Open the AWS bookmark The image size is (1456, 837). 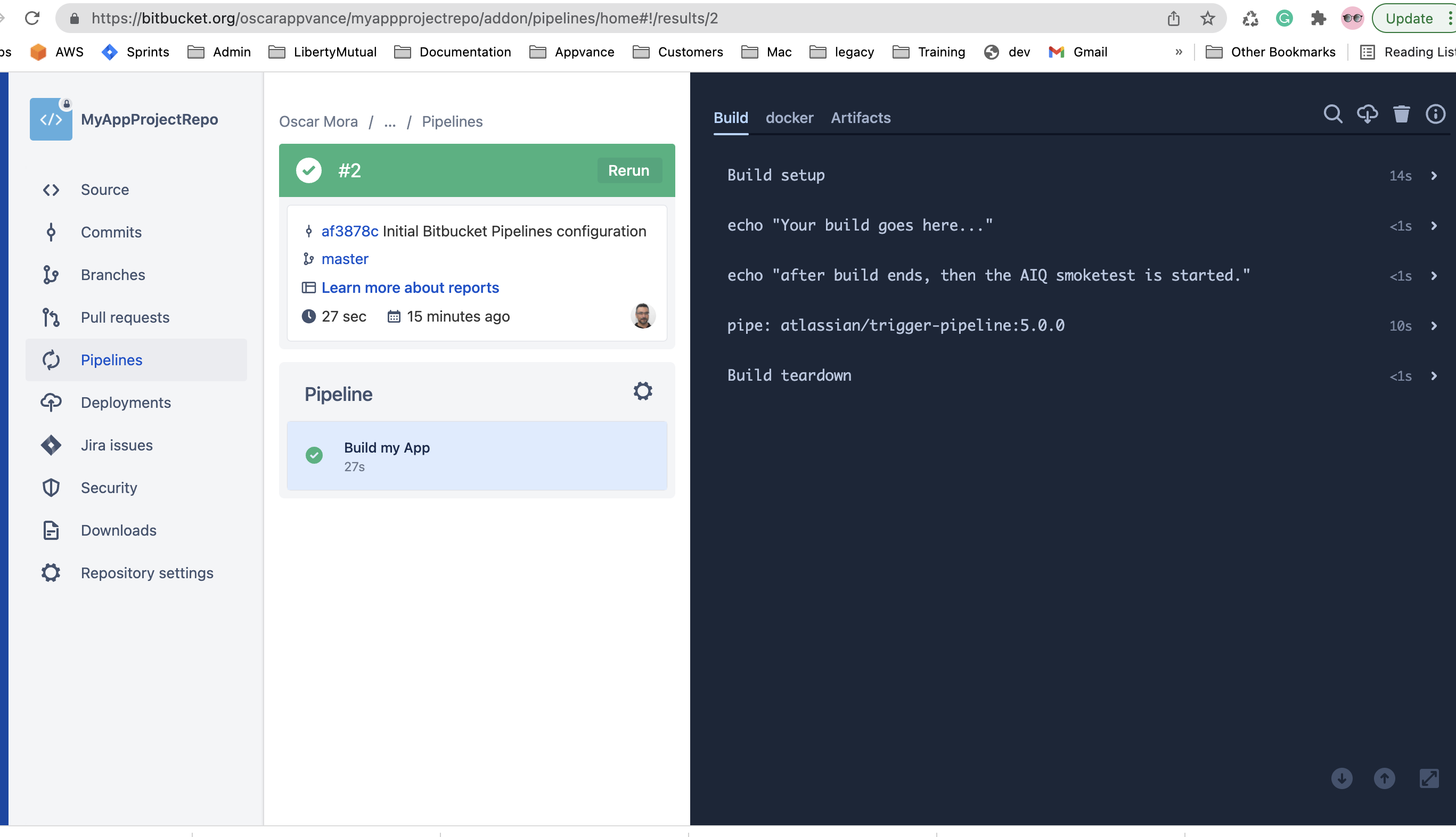pyautogui.click(x=57, y=52)
